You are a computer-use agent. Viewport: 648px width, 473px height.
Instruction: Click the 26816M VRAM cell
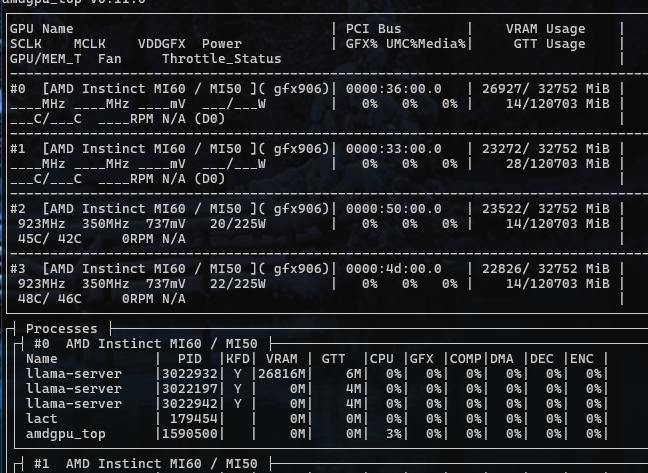click(282, 374)
